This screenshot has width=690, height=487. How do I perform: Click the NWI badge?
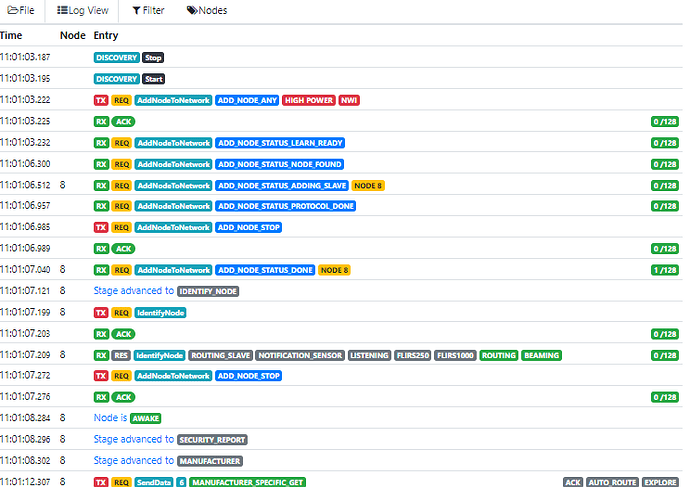pyautogui.click(x=349, y=100)
